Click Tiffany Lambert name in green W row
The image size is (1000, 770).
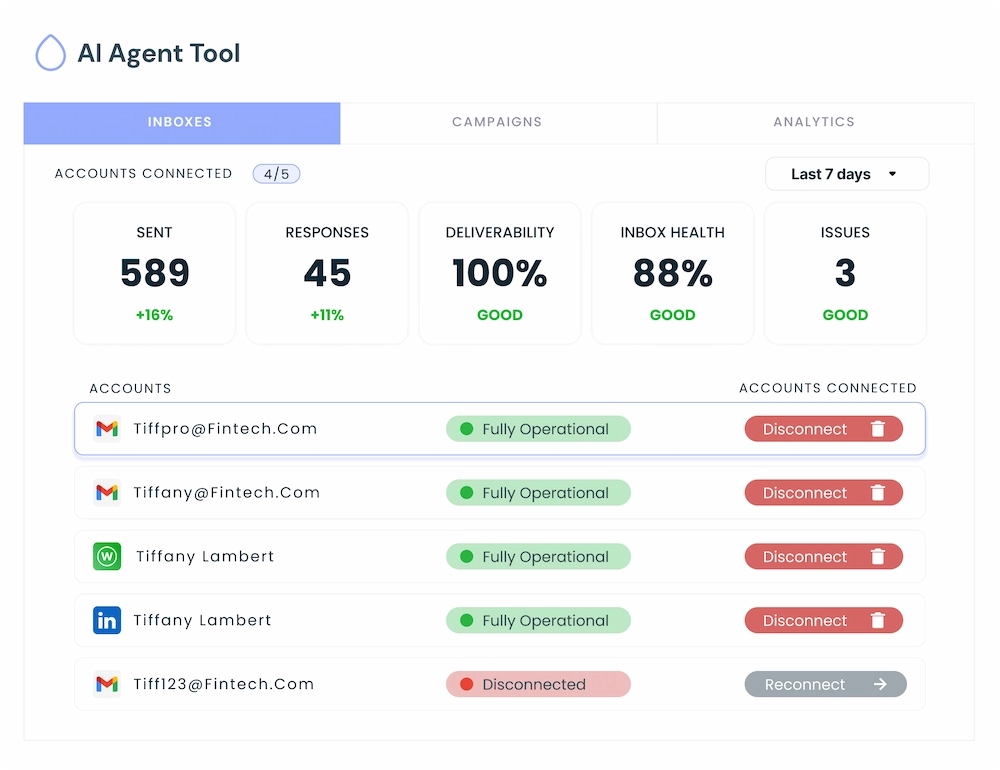tap(205, 556)
